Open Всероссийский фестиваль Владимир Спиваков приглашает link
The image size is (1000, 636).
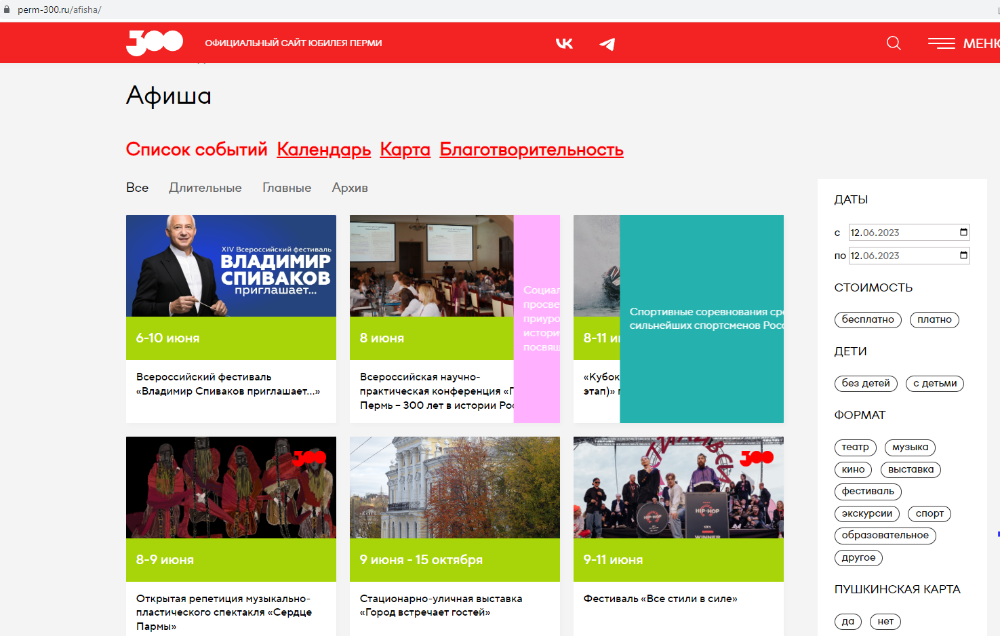228,384
